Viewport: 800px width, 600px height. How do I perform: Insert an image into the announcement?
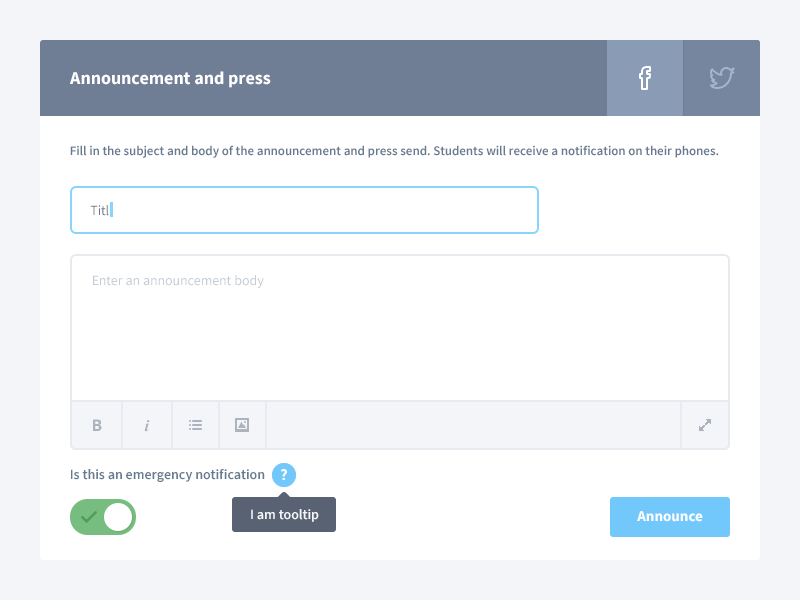(x=242, y=425)
